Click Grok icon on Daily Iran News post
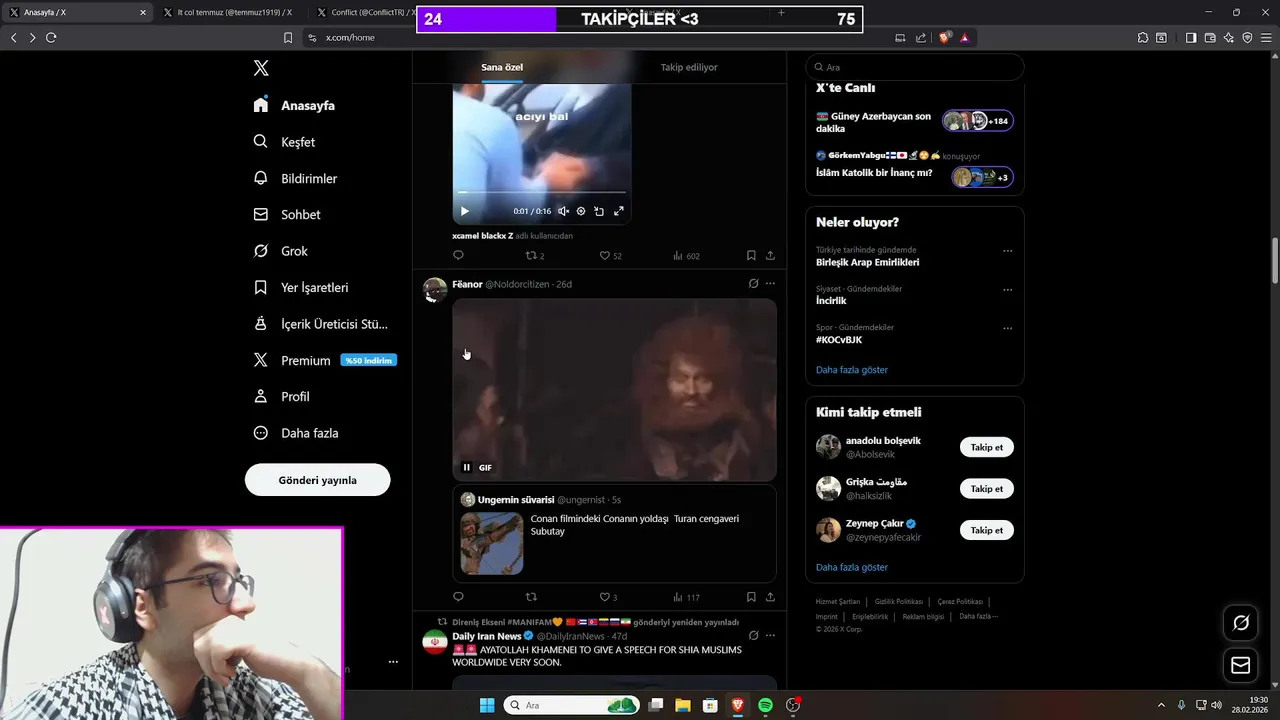Viewport: 1280px width, 720px height. 753,635
